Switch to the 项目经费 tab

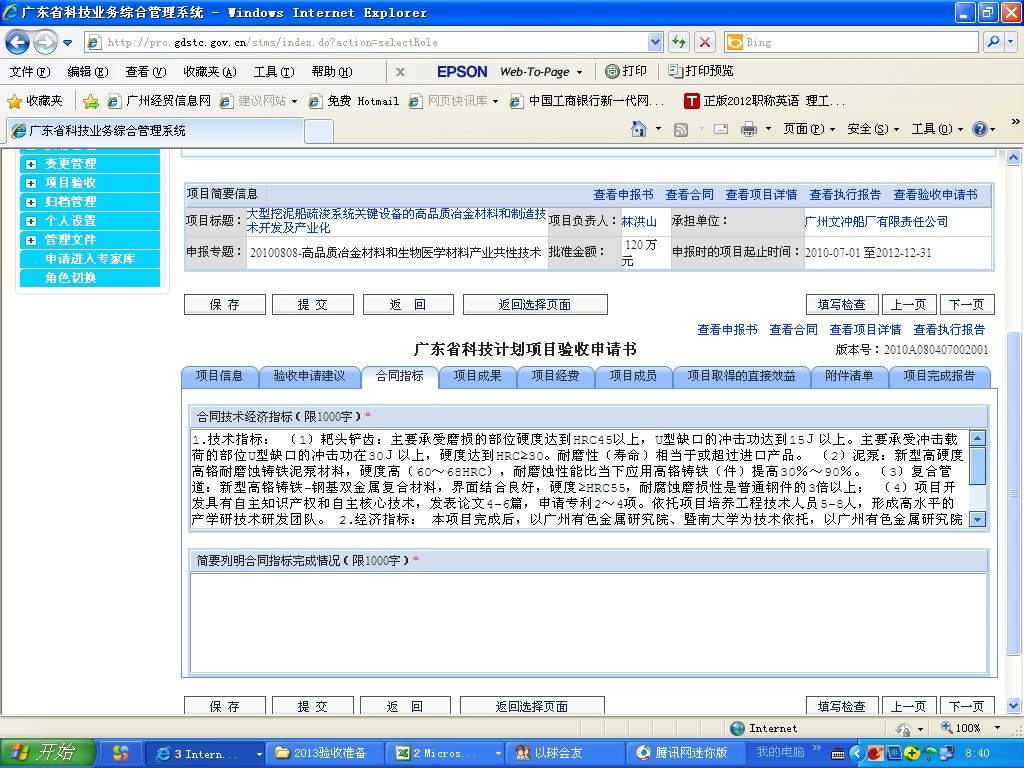555,376
